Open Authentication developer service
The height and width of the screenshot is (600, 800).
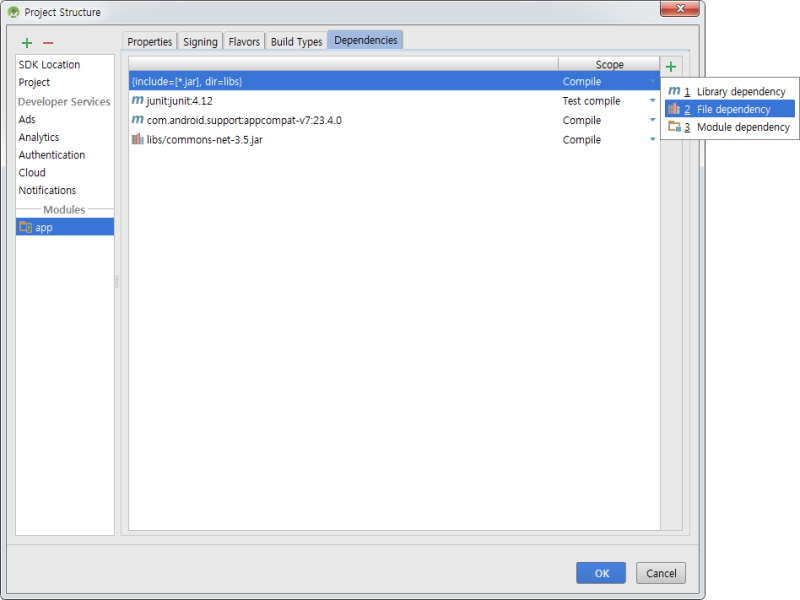pyautogui.click(x=52, y=155)
